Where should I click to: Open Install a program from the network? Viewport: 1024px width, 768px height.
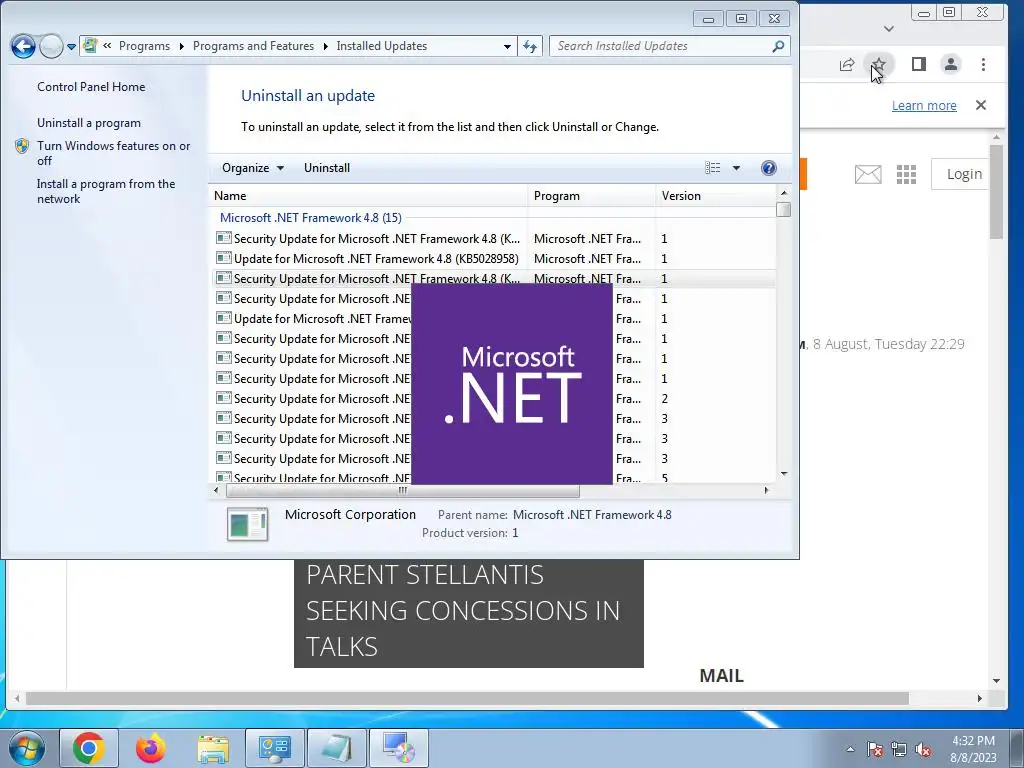106,191
